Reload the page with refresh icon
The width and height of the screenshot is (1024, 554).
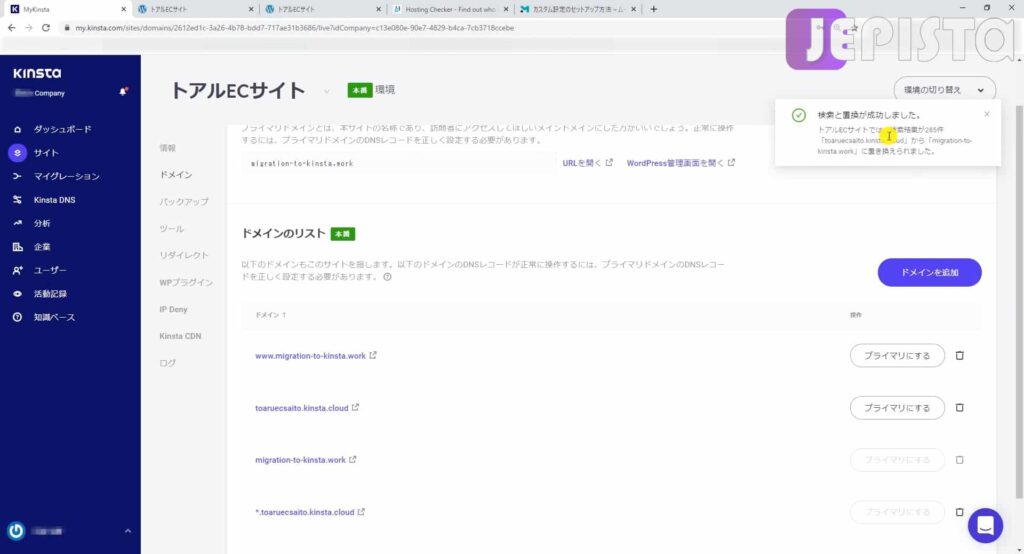(x=46, y=28)
